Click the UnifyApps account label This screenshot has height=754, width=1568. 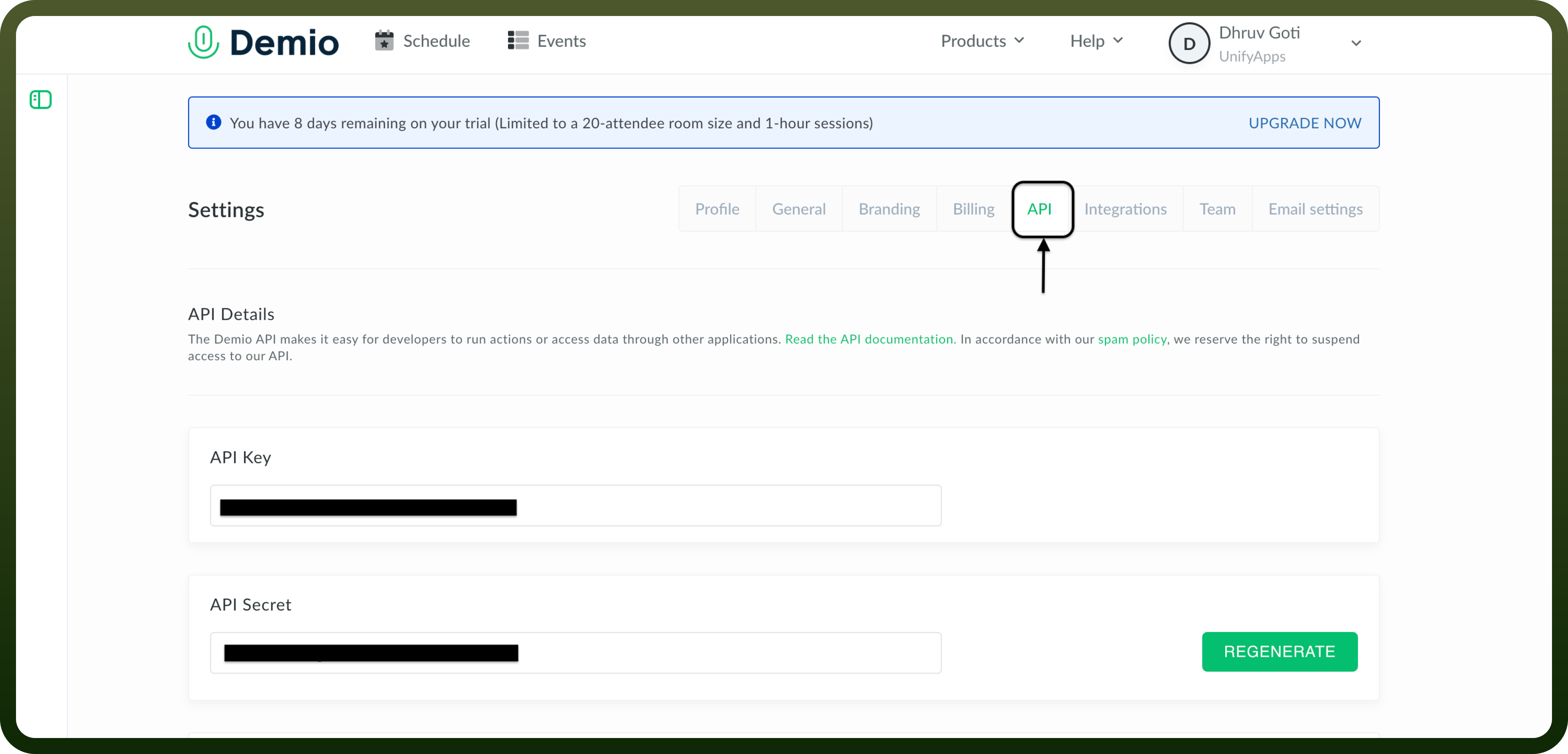pos(1252,56)
